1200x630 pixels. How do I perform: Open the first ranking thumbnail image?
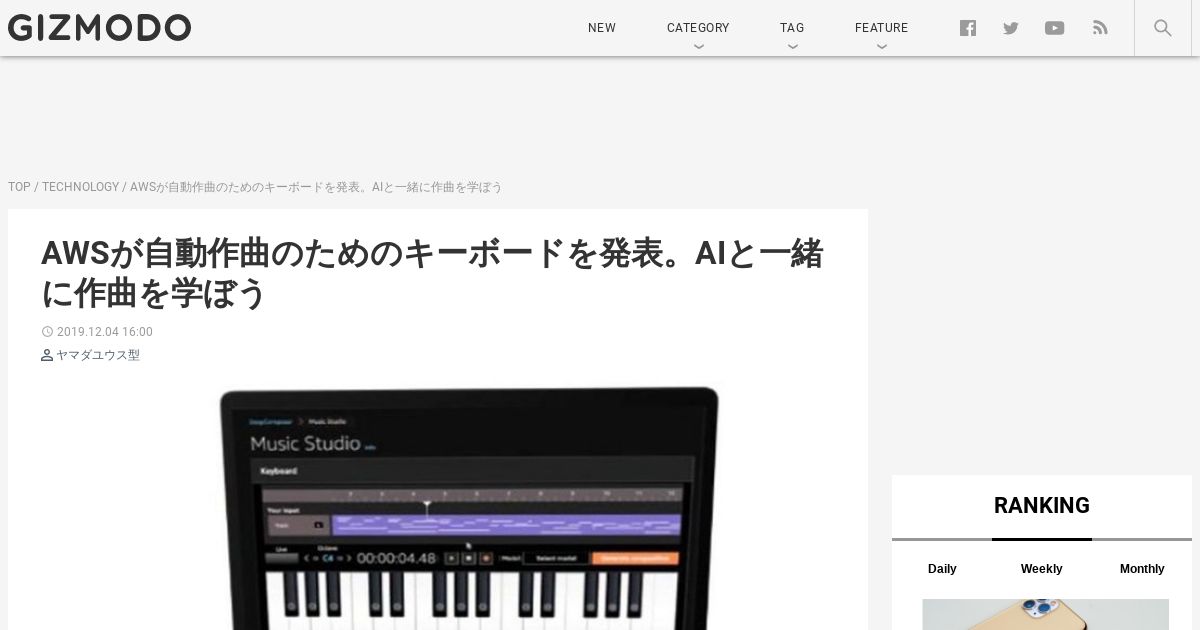tap(1045, 614)
